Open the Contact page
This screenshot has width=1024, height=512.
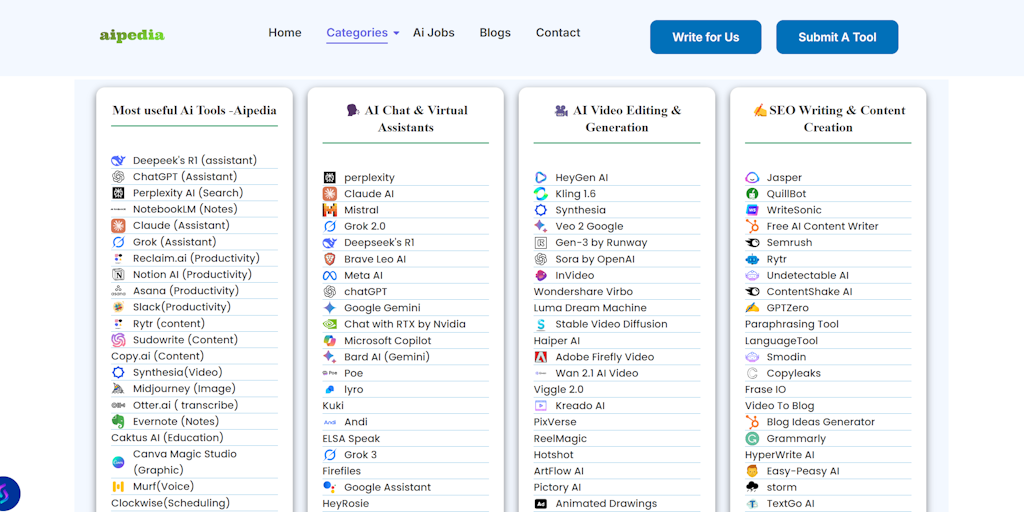click(558, 33)
